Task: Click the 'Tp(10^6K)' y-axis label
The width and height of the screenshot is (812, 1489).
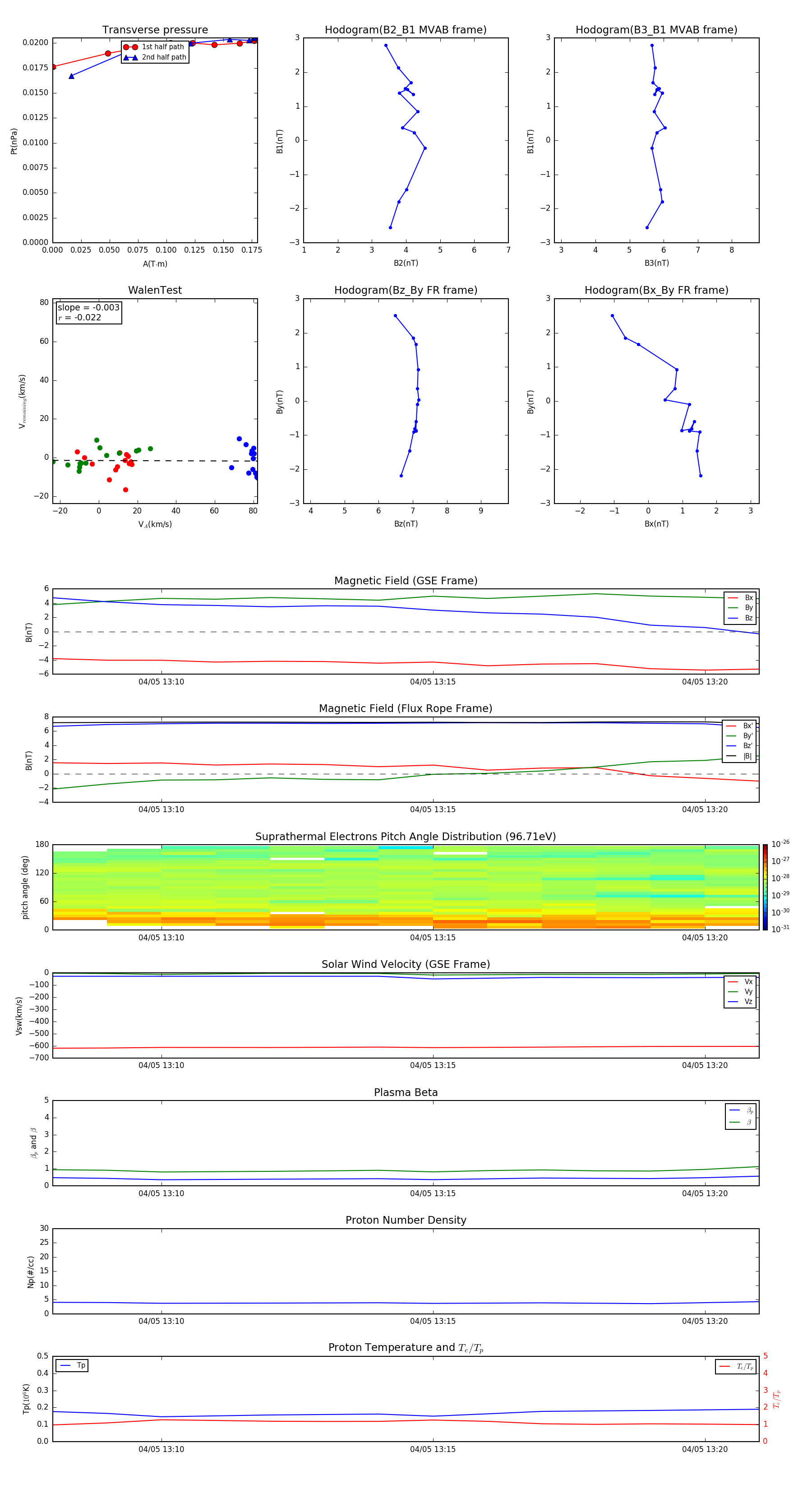Action: pyautogui.click(x=26, y=1399)
